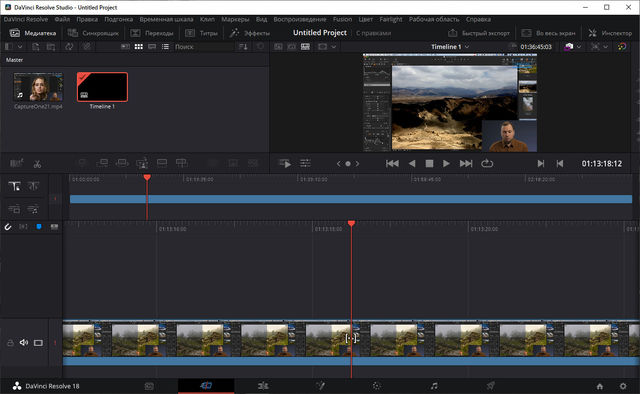Toggle lock on video track 1
The width and height of the screenshot is (640, 394).
10,343
